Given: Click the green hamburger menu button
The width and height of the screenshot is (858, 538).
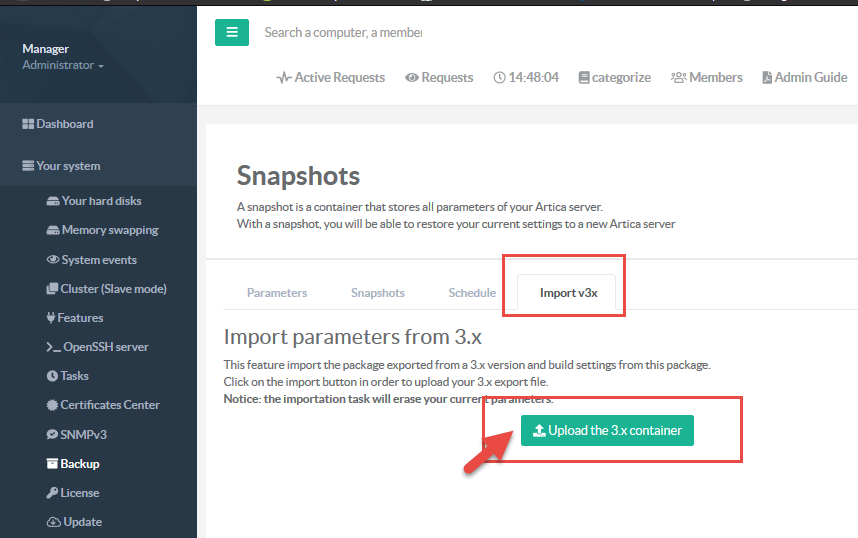Looking at the screenshot, I should [x=232, y=32].
